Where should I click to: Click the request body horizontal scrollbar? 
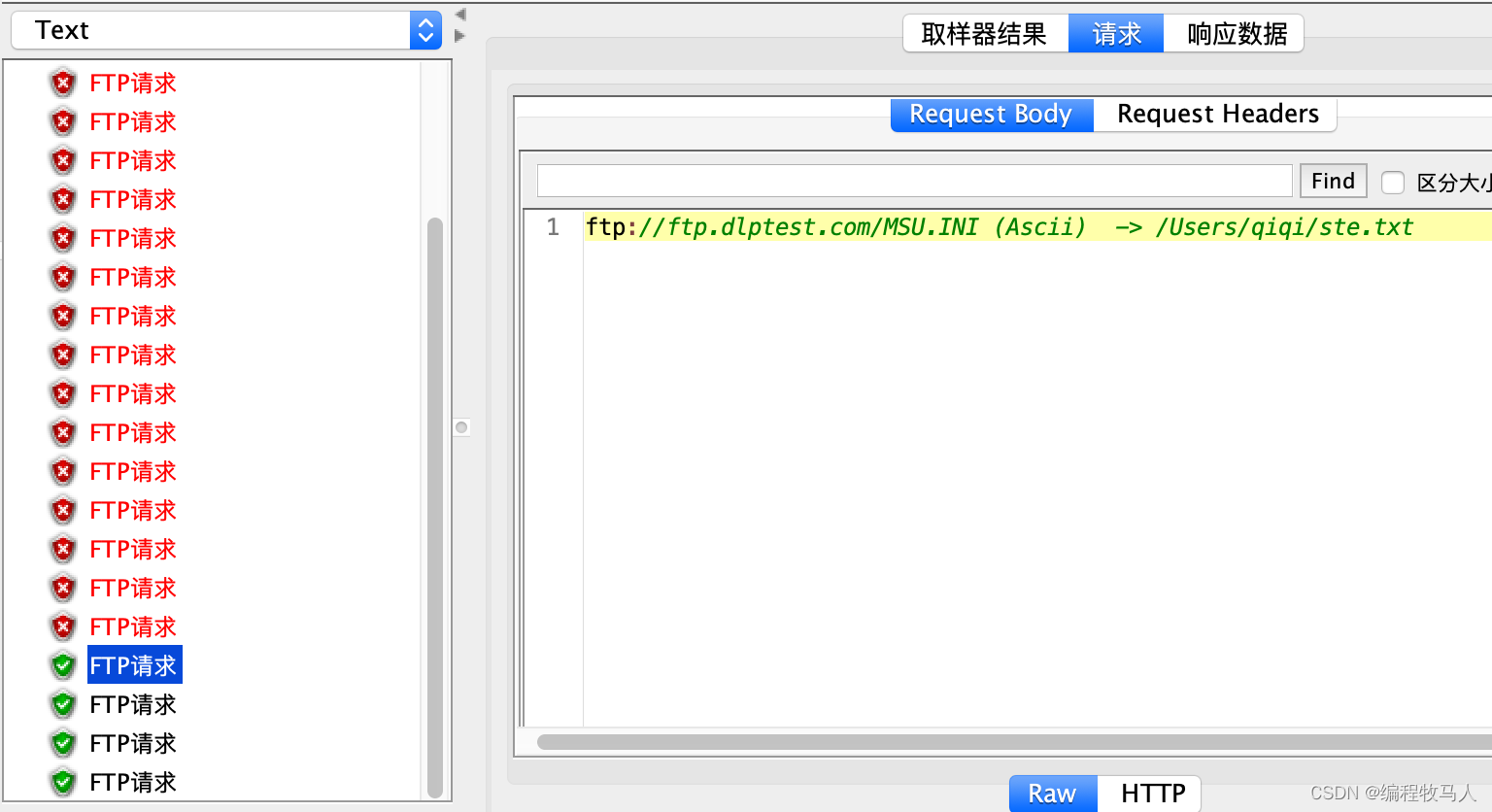[1014, 742]
